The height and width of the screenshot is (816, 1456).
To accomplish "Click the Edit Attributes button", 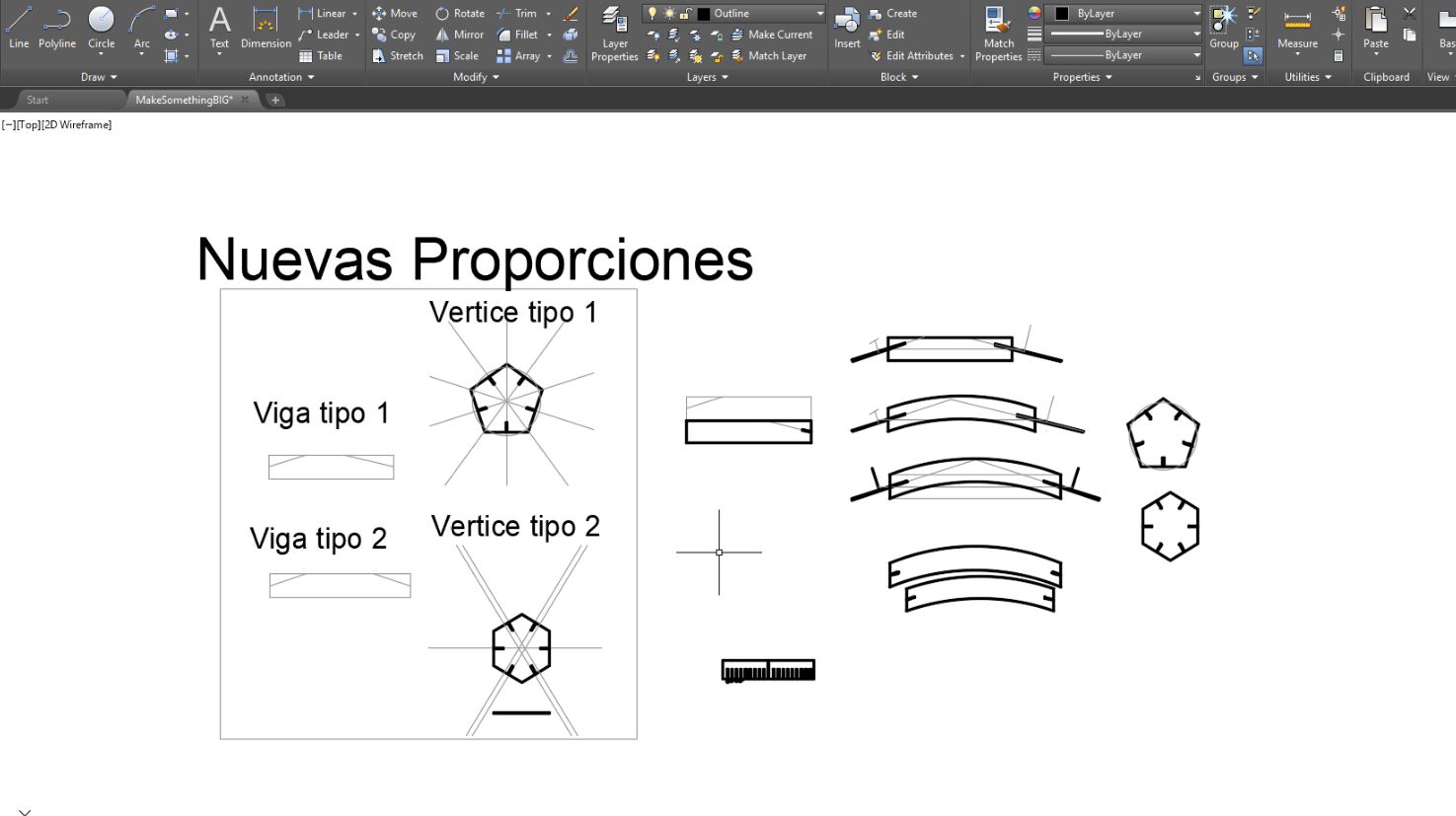I will [912, 56].
